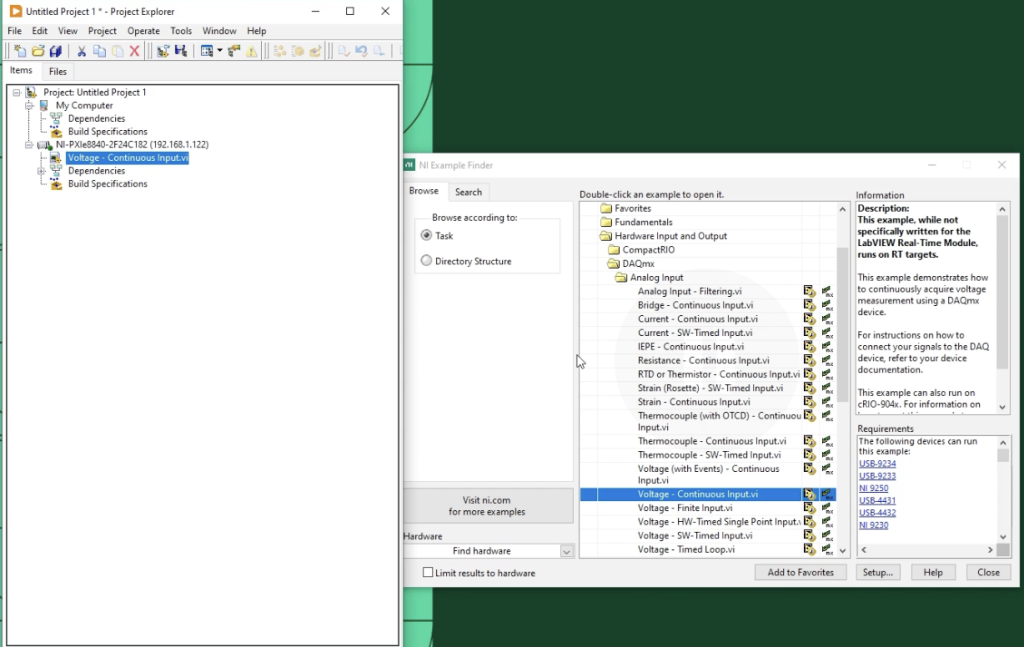Image resolution: width=1024 pixels, height=647 pixels.
Task: Click Visit ni.com for more examples button
Action: coord(488,506)
